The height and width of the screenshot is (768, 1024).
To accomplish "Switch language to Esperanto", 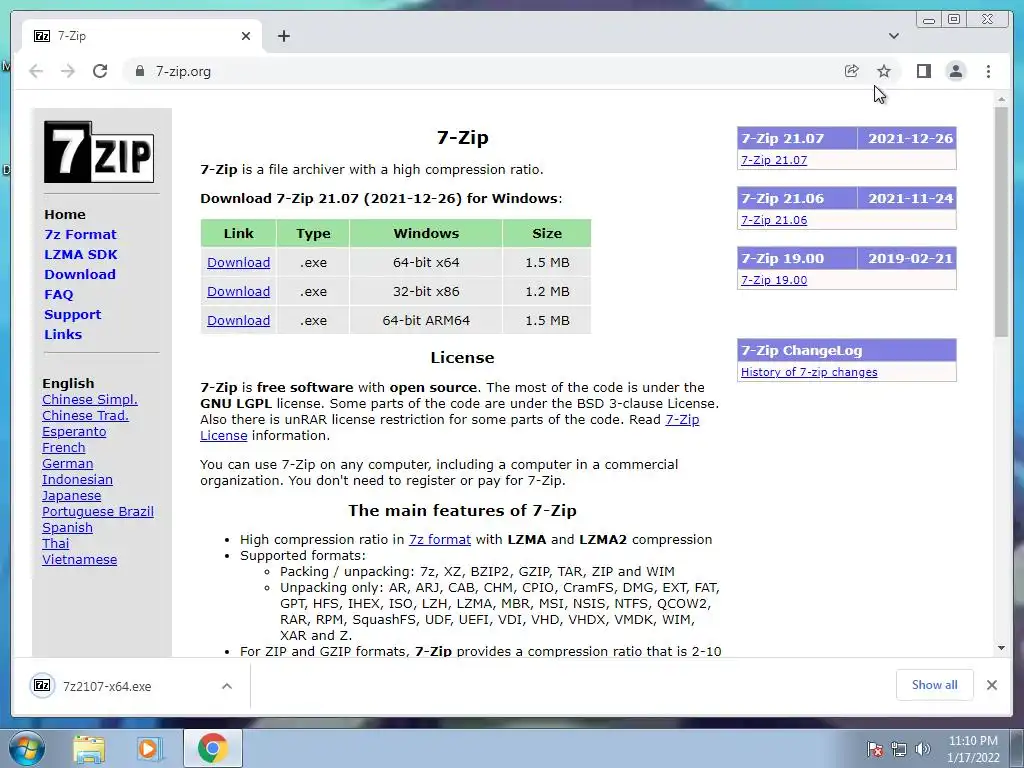I will click(x=74, y=432).
